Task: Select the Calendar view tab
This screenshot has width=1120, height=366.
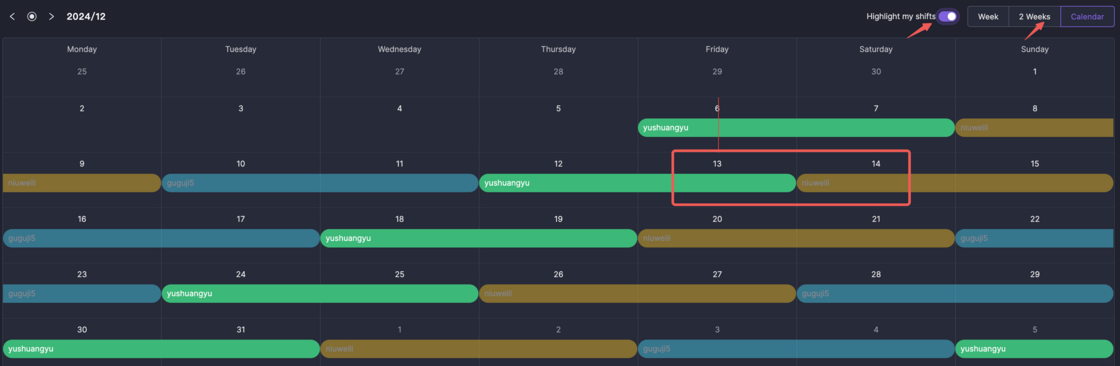Action: coord(1087,16)
